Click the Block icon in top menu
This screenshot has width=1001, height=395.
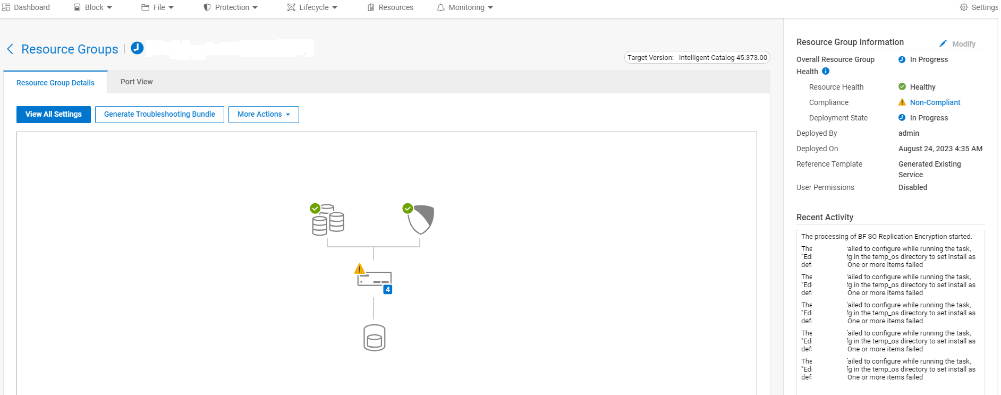click(77, 8)
